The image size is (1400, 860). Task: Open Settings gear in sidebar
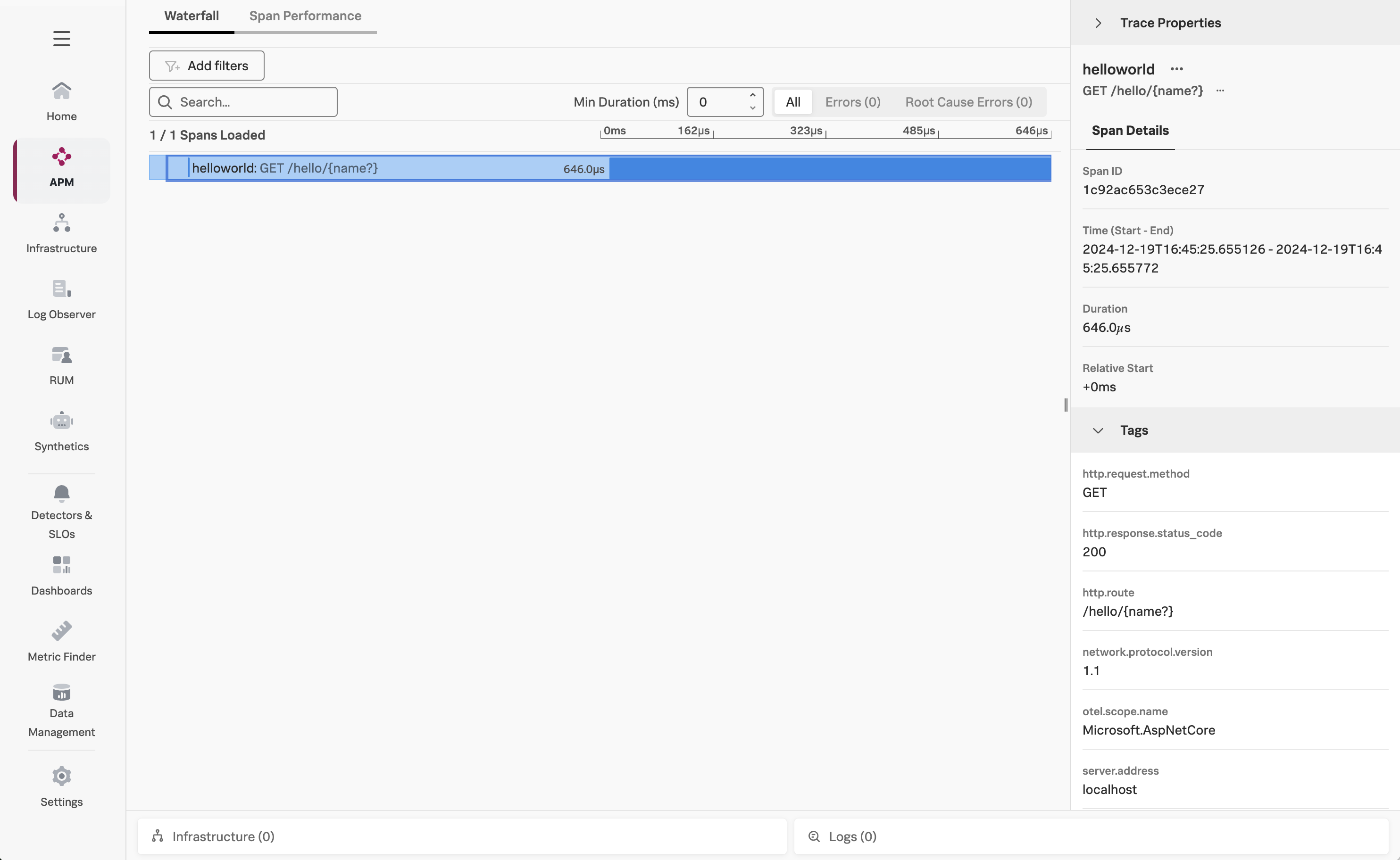click(x=61, y=786)
